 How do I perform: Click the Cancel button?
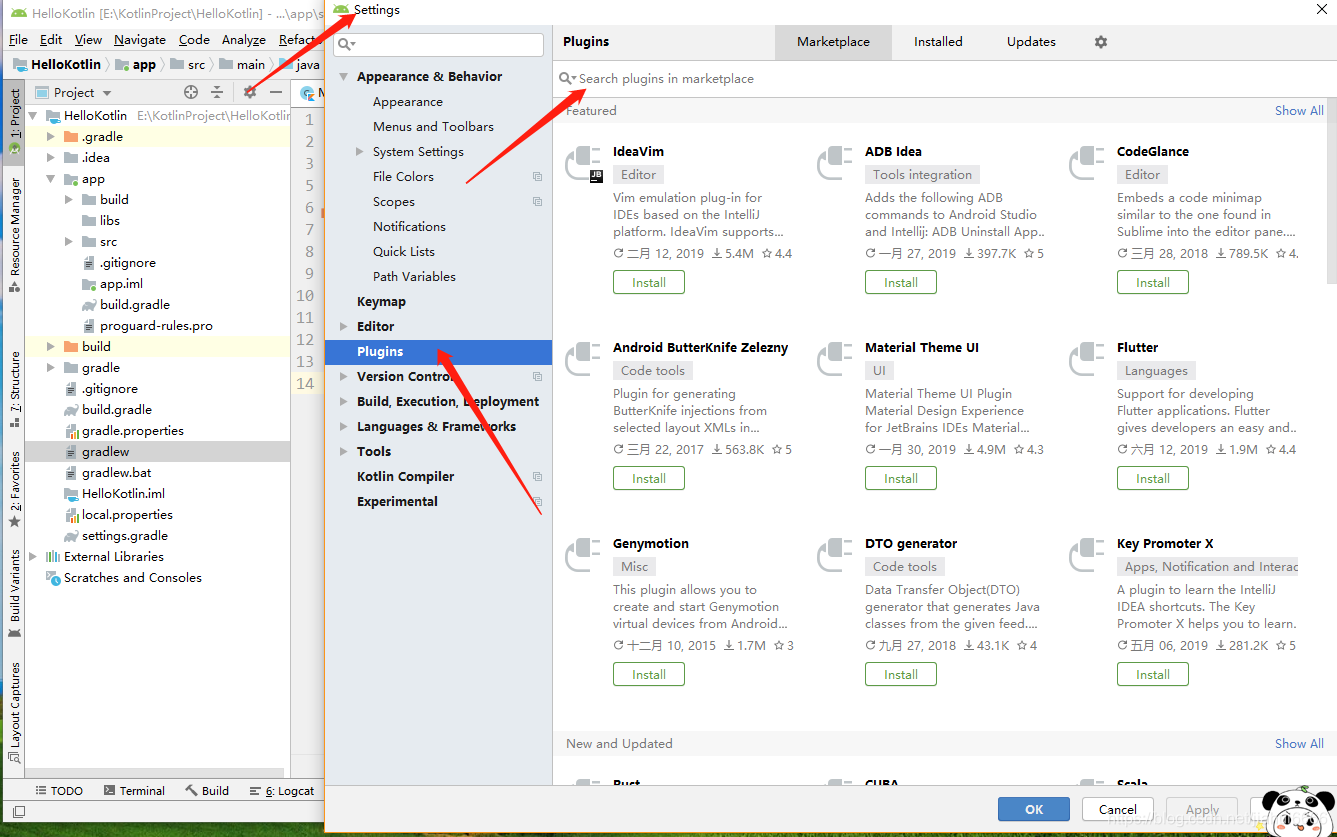click(1118, 810)
